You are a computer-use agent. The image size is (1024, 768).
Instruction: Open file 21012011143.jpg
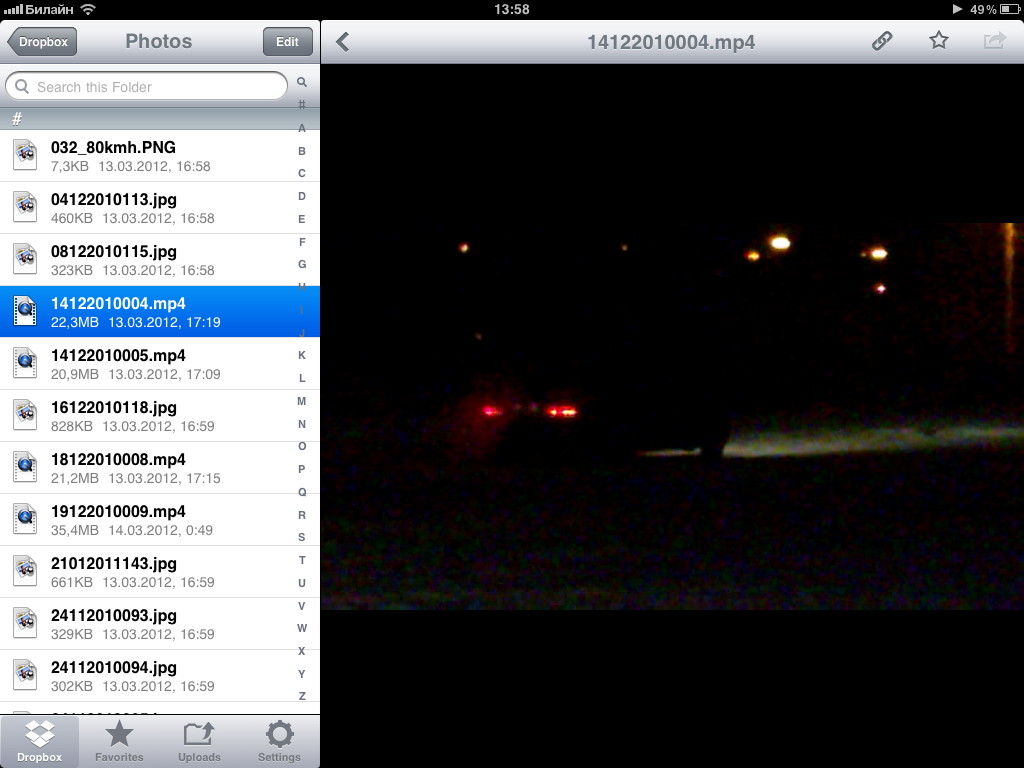[160, 571]
